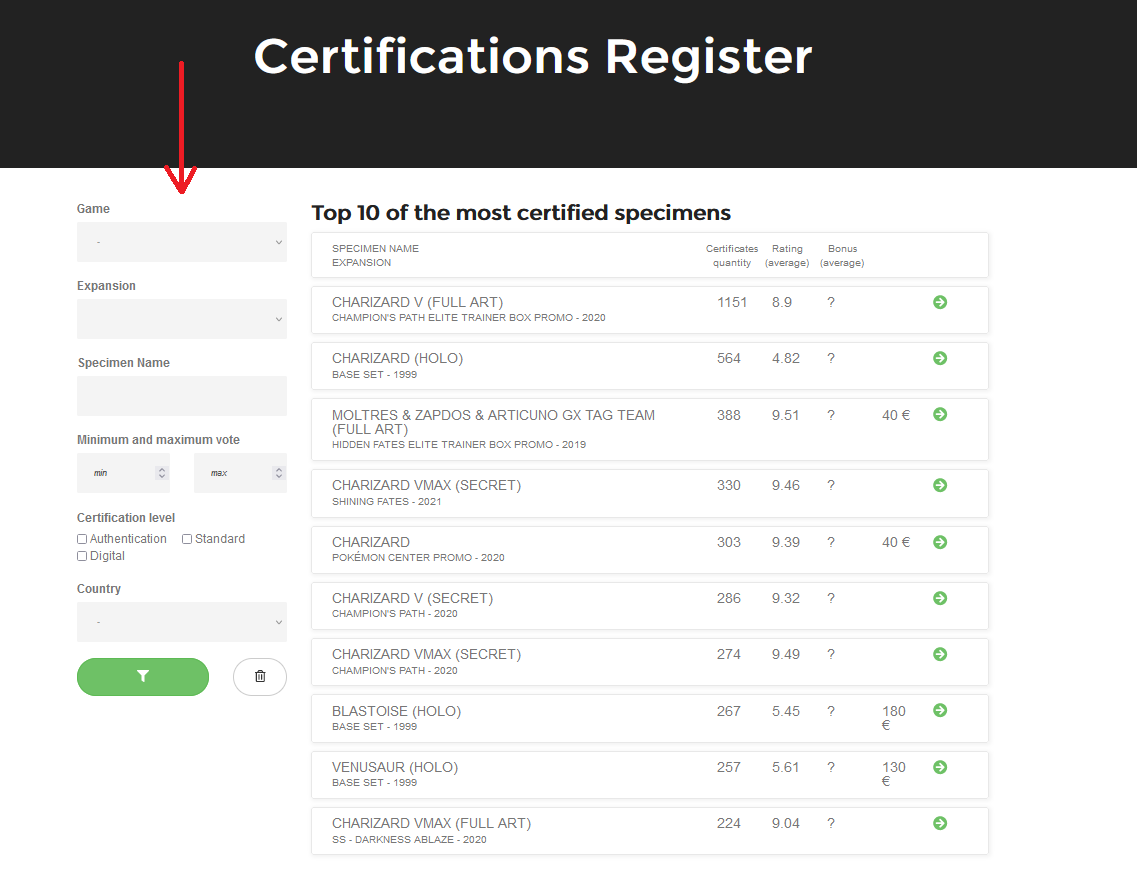The width and height of the screenshot is (1137, 894).
Task: Open Charizard V (Secret) arrow icon
Action: pos(940,598)
